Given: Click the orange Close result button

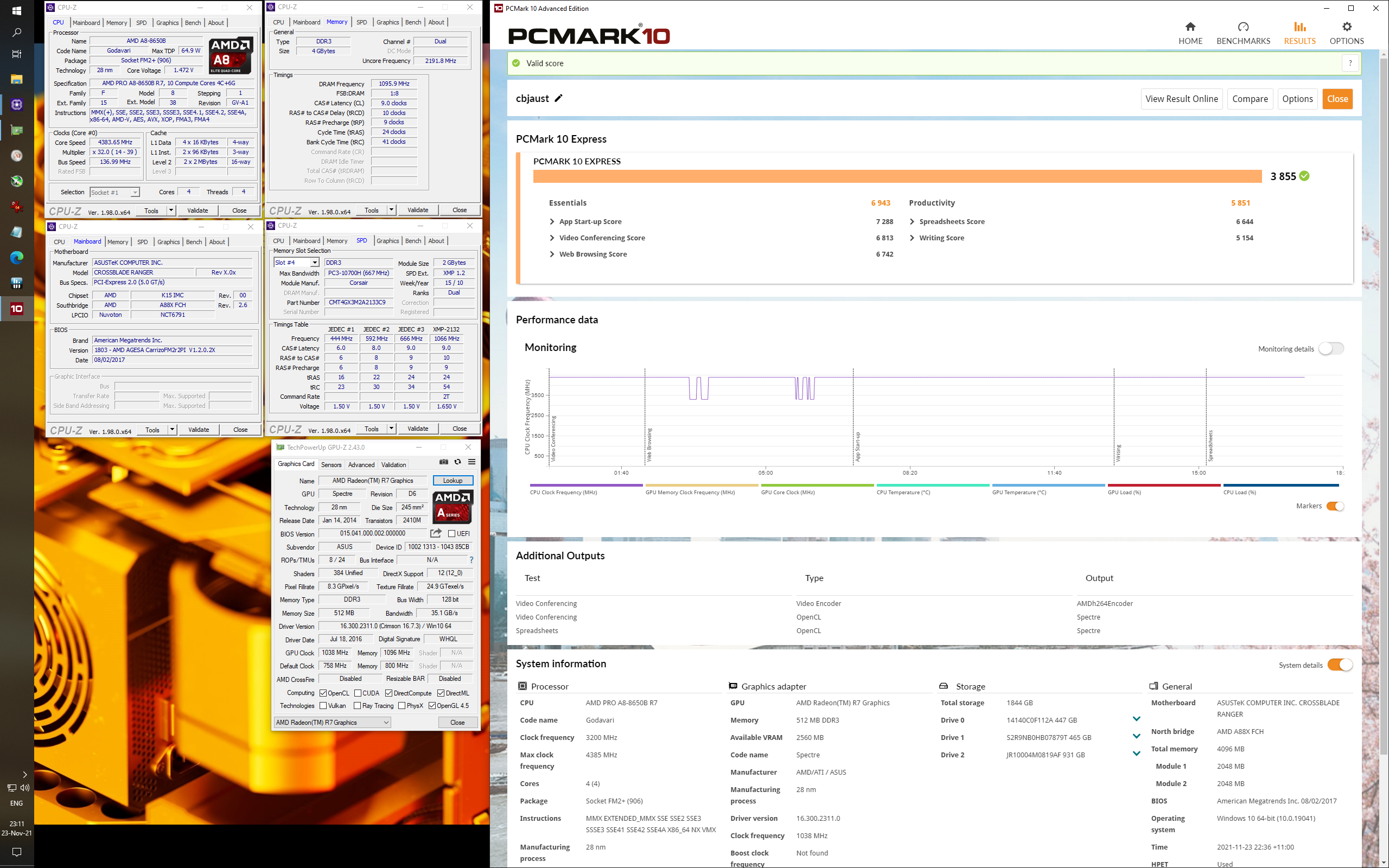Looking at the screenshot, I should [1337, 99].
